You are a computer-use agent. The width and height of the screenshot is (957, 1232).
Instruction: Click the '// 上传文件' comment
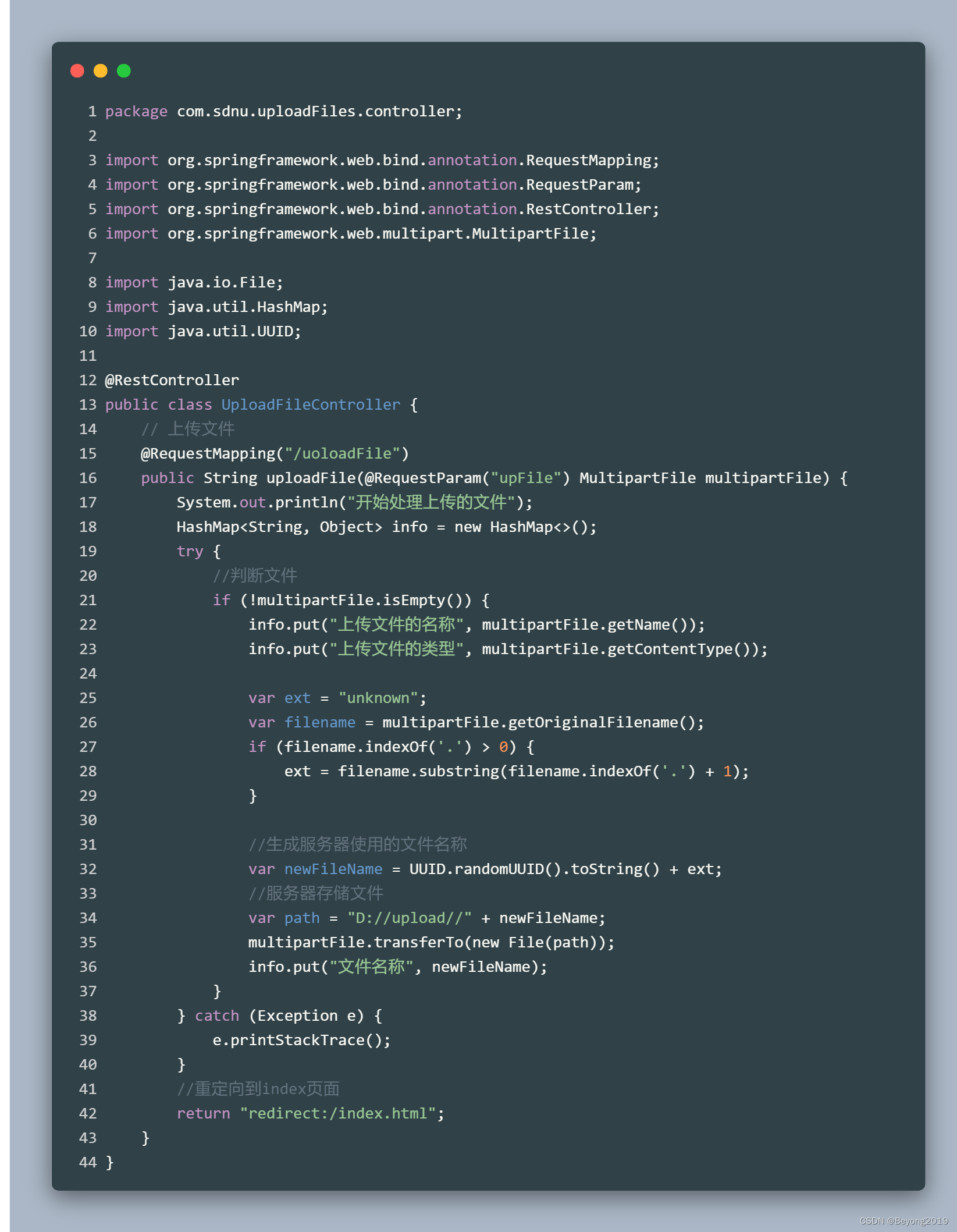pyautogui.click(x=187, y=429)
